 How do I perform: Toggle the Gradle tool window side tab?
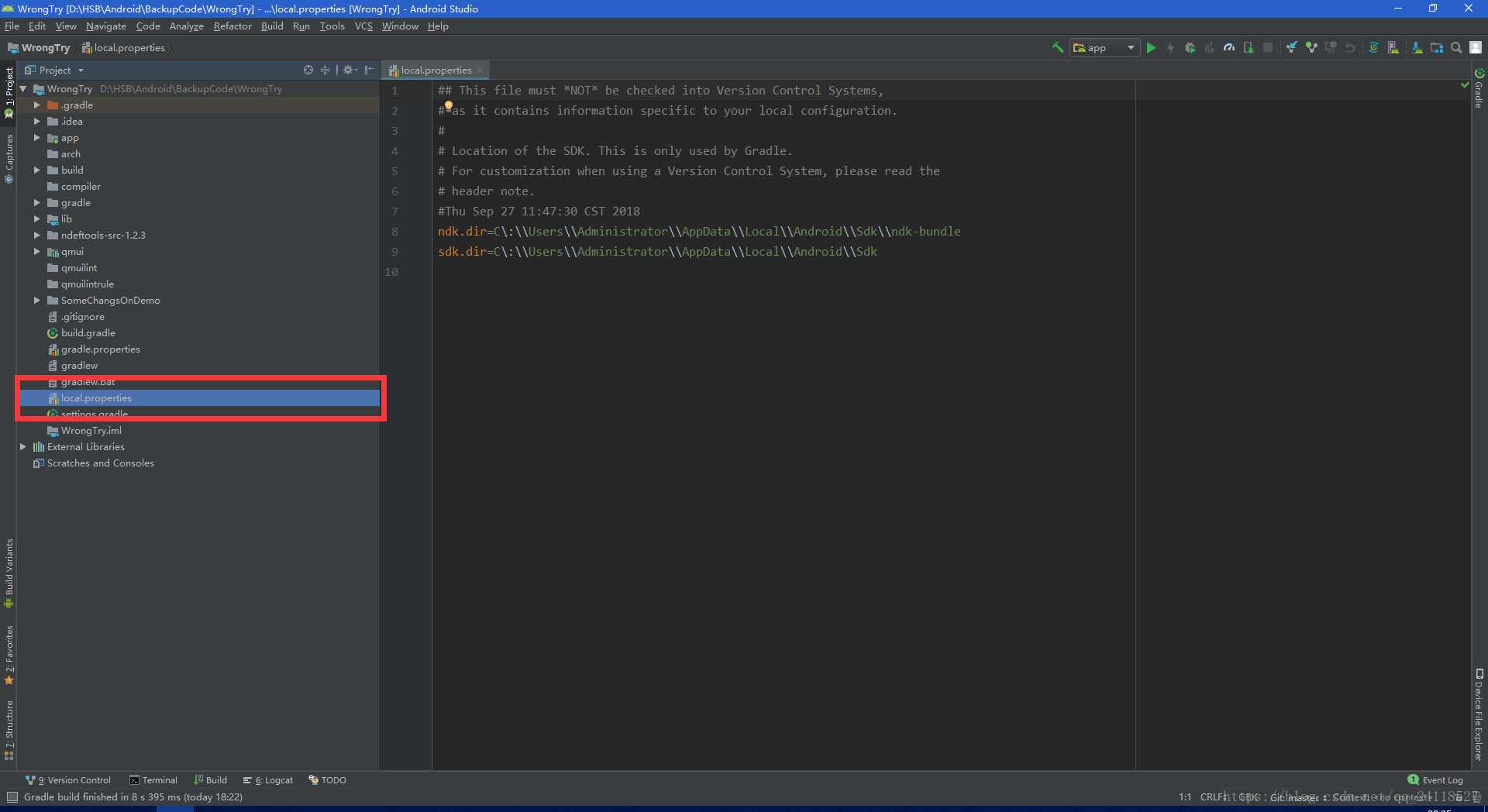pyautogui.click(x=1479, y=89)
